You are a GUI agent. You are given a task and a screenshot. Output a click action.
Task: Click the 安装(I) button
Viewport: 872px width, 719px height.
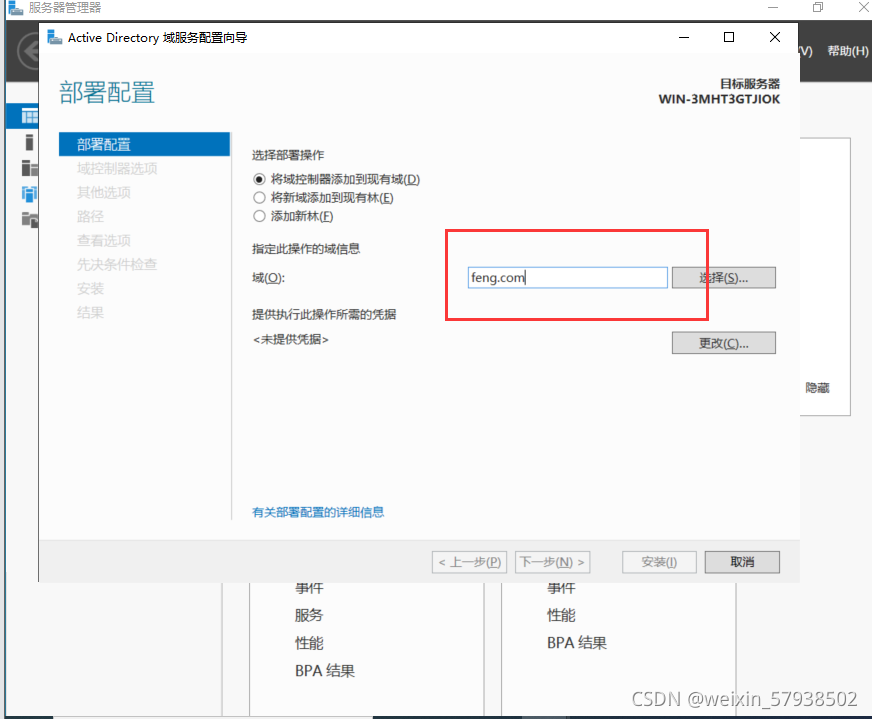point(659,562)
